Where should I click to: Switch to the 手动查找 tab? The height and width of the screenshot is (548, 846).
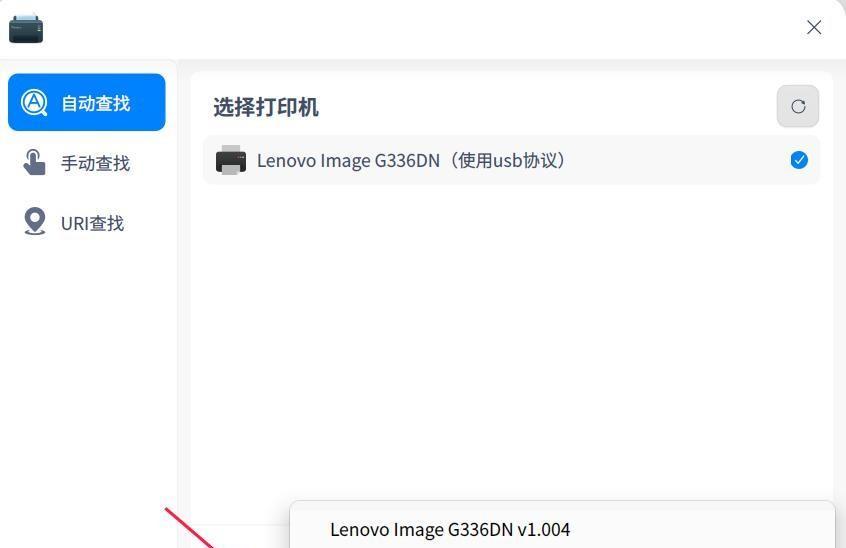87,163
